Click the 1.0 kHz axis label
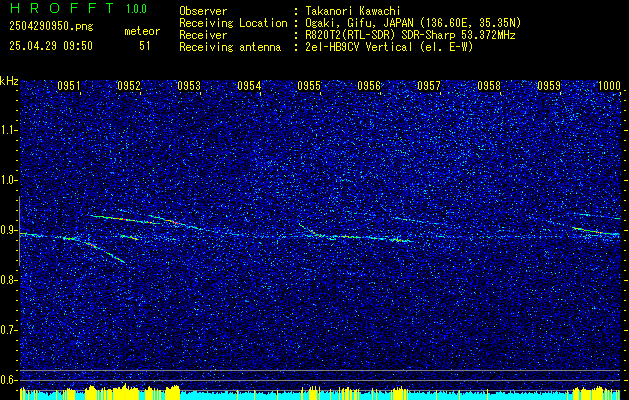The width and height of the screenshot is (629, 400). 8,181
